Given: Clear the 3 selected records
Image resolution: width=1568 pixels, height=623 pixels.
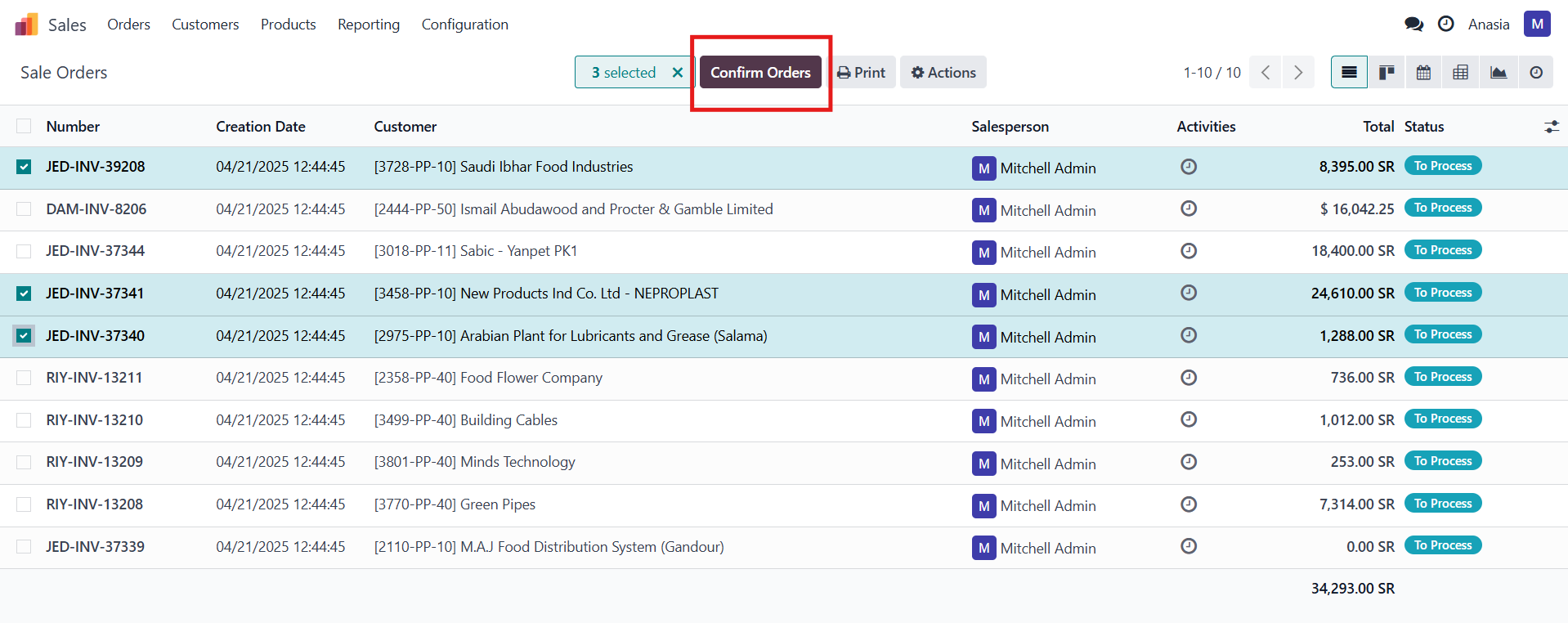Looking at the screenshot, I should (x=678, y=73).
